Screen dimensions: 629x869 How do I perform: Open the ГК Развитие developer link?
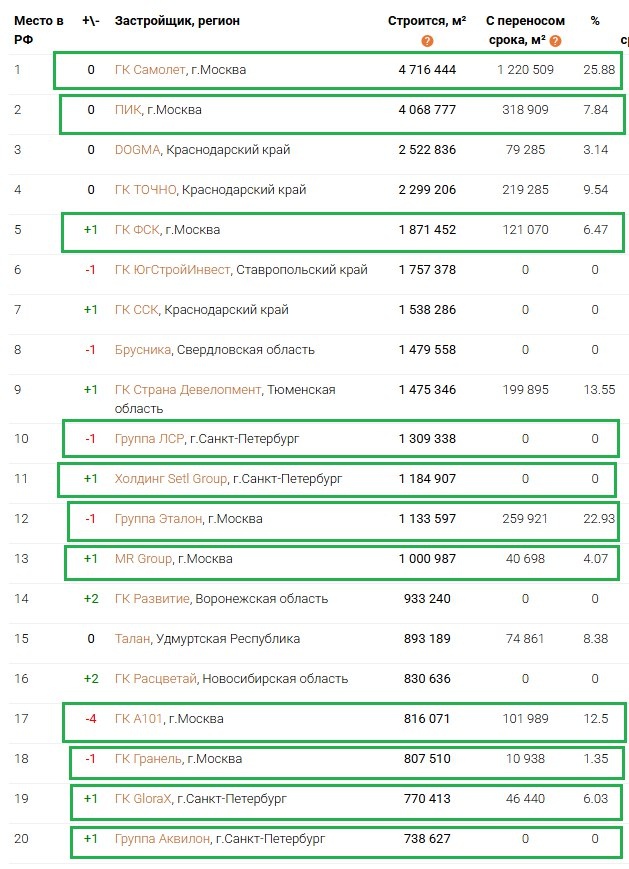(152, 599)
